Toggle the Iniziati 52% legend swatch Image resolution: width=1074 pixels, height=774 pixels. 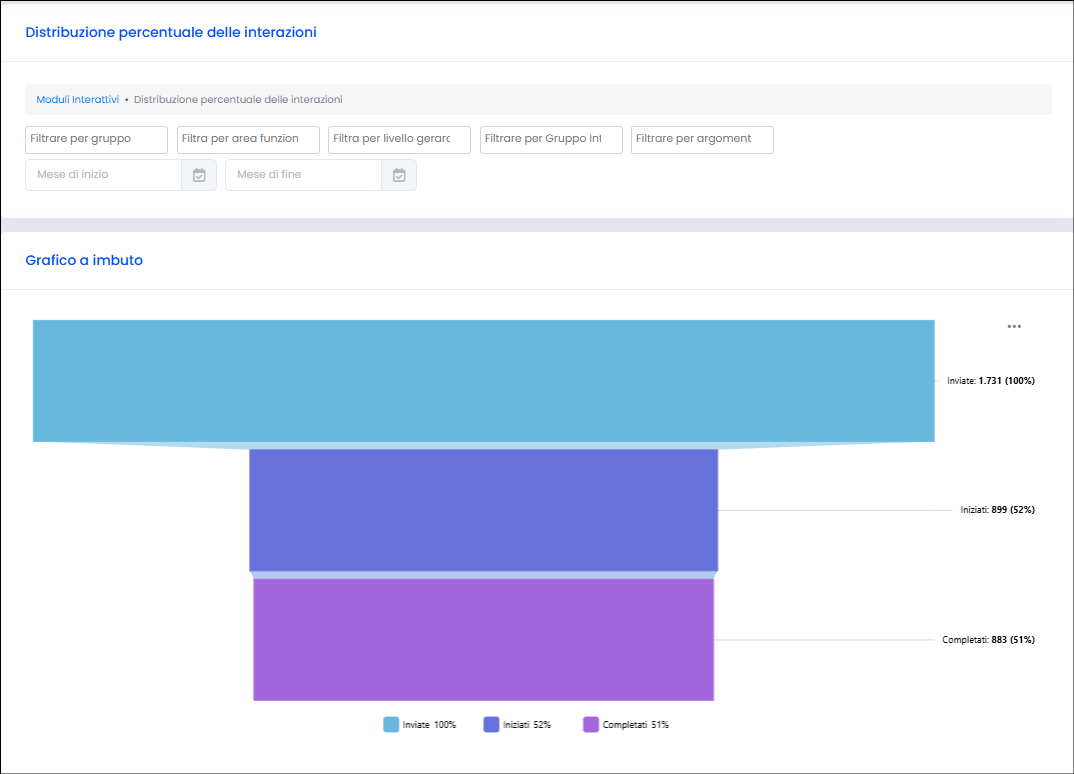[491, 725]
